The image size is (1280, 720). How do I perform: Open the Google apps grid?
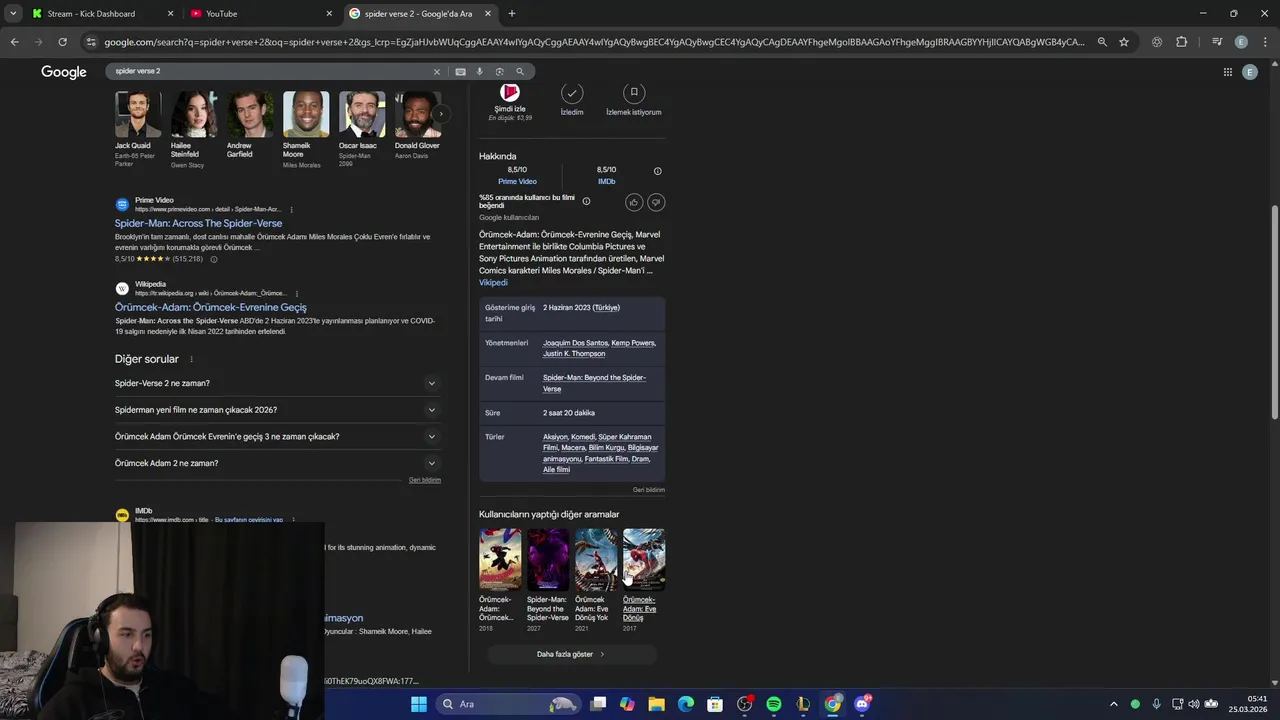point(1227,72)
